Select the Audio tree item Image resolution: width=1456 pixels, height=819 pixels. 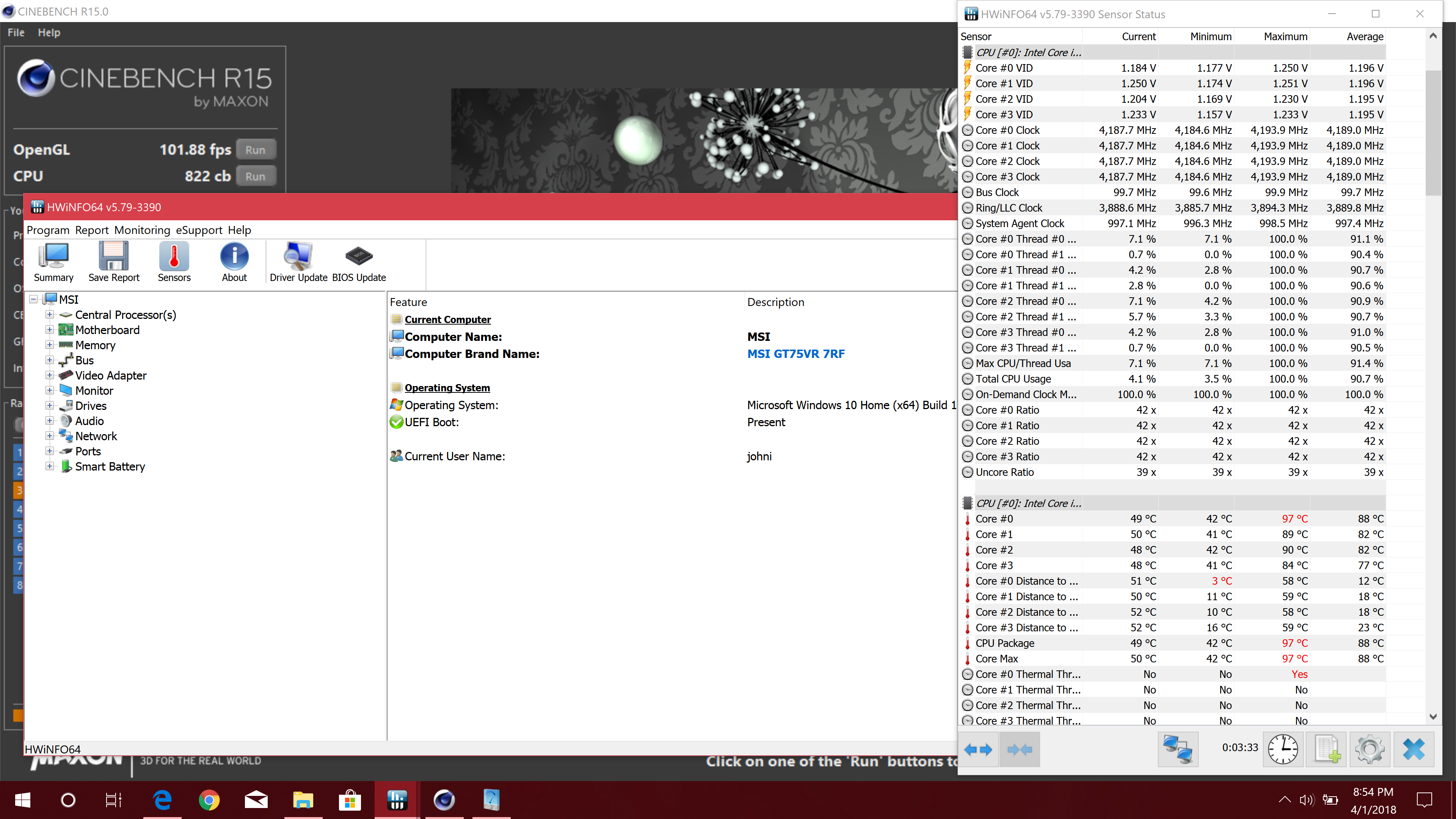89,421
